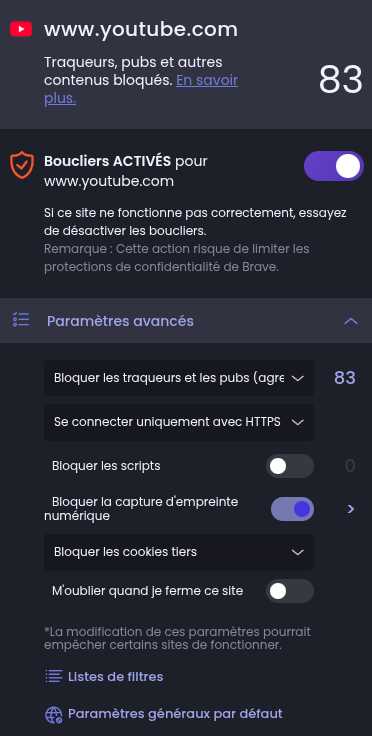Enable Bloquer les scripts toggle
This screenshot has height=736, width=372.
coord(290,466)
